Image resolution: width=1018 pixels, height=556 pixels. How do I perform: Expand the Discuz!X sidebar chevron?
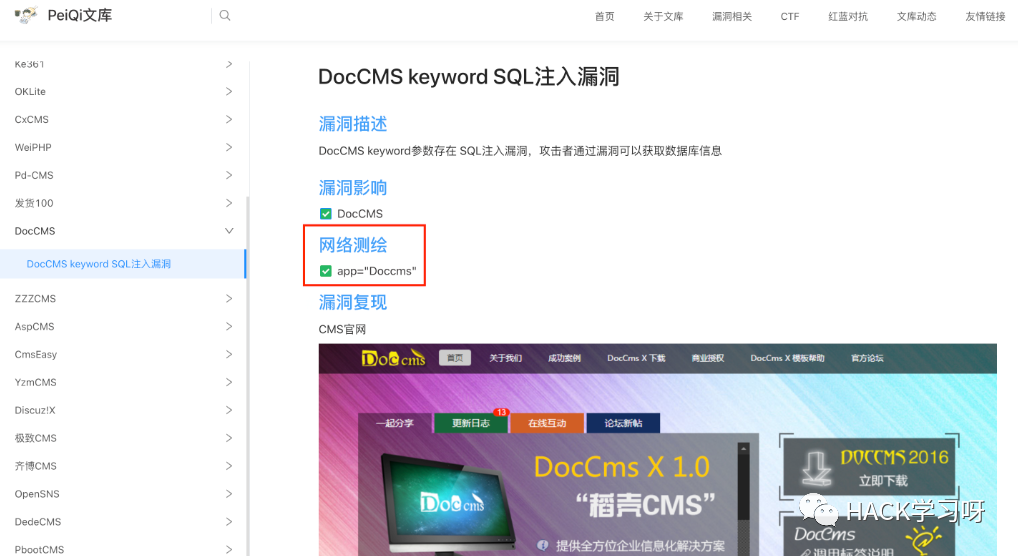[x=229, y=411]
